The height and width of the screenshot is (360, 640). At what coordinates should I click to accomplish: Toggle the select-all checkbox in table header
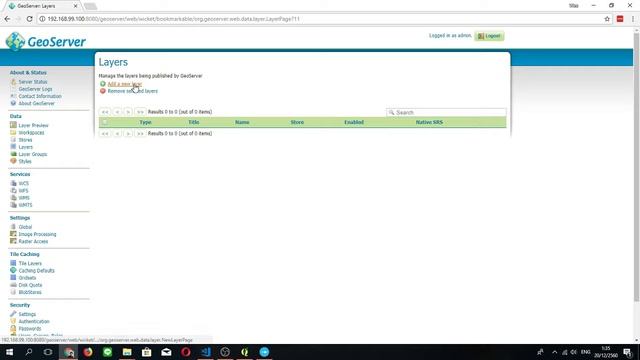point(105,122)
